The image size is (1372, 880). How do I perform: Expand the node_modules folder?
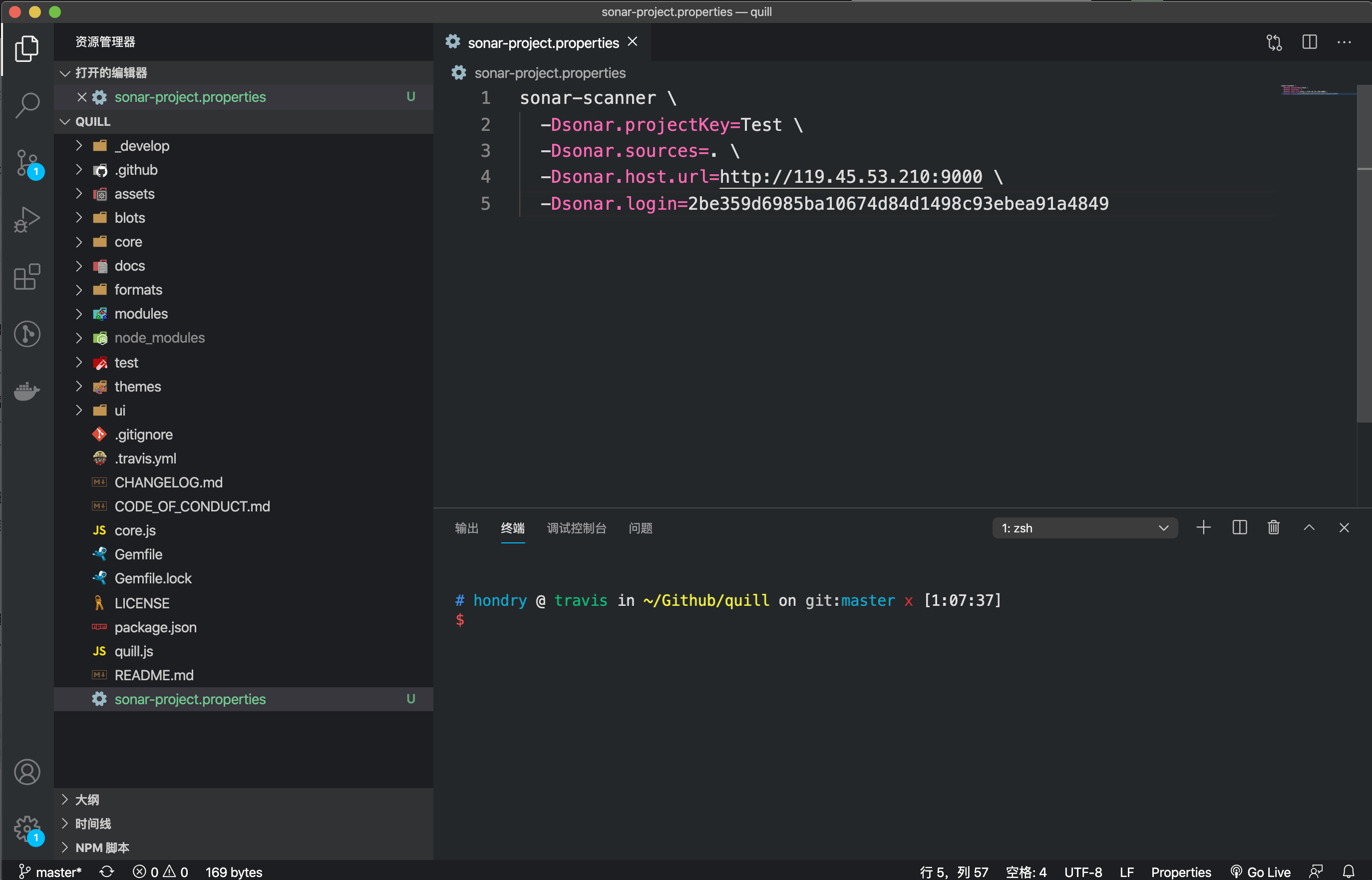pos(159,338)
